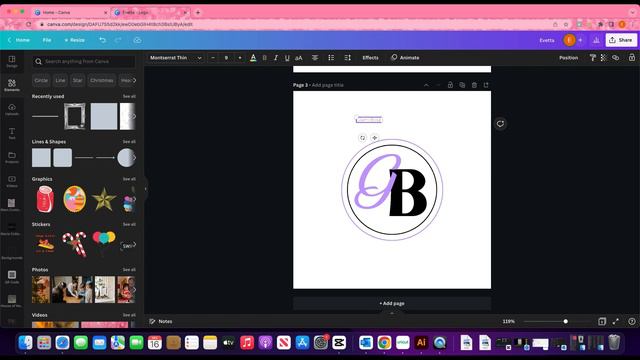
Task: Lock Page 3
Action: click(450, 85)
